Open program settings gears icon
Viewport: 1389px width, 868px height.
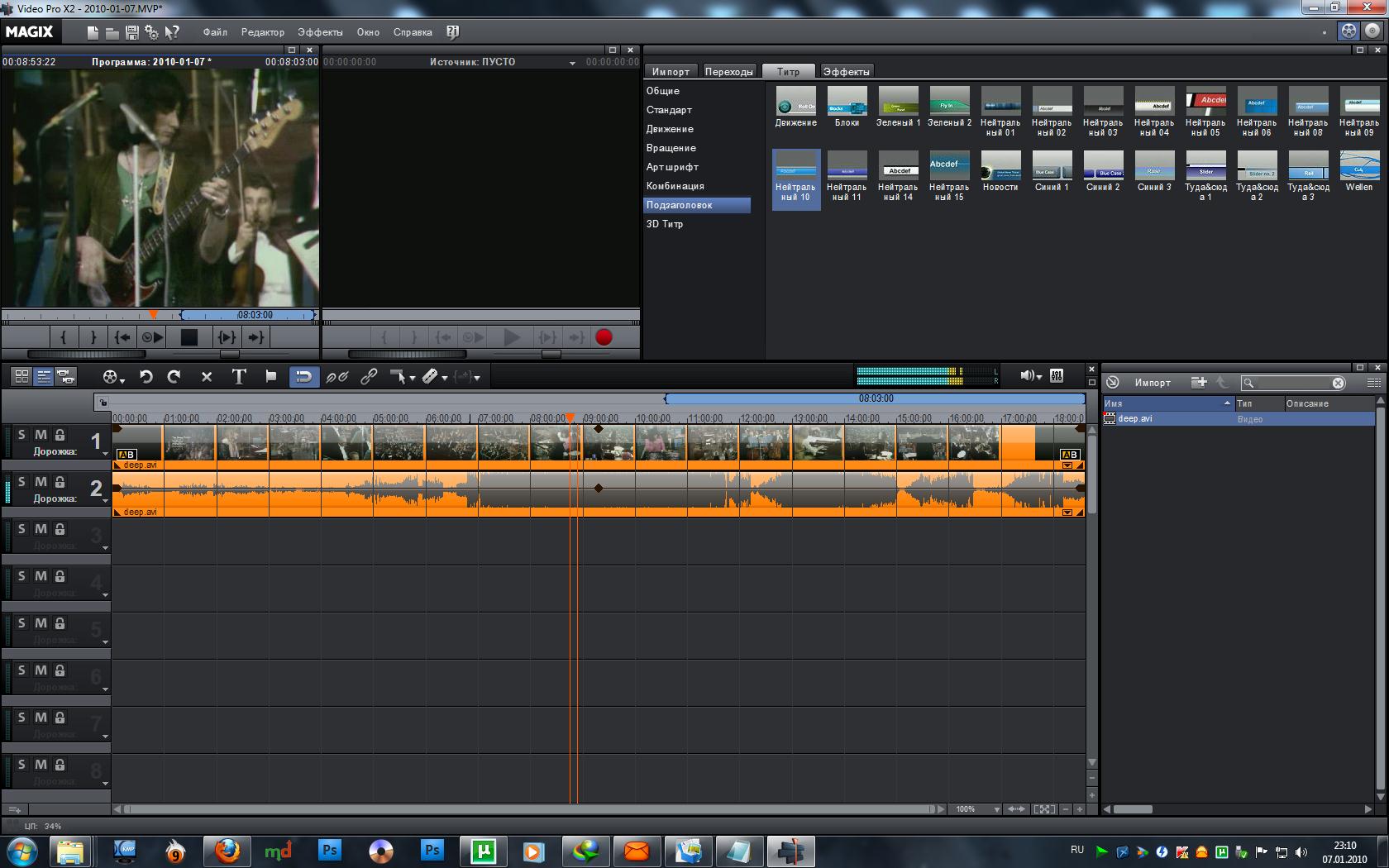coord(151,32)
